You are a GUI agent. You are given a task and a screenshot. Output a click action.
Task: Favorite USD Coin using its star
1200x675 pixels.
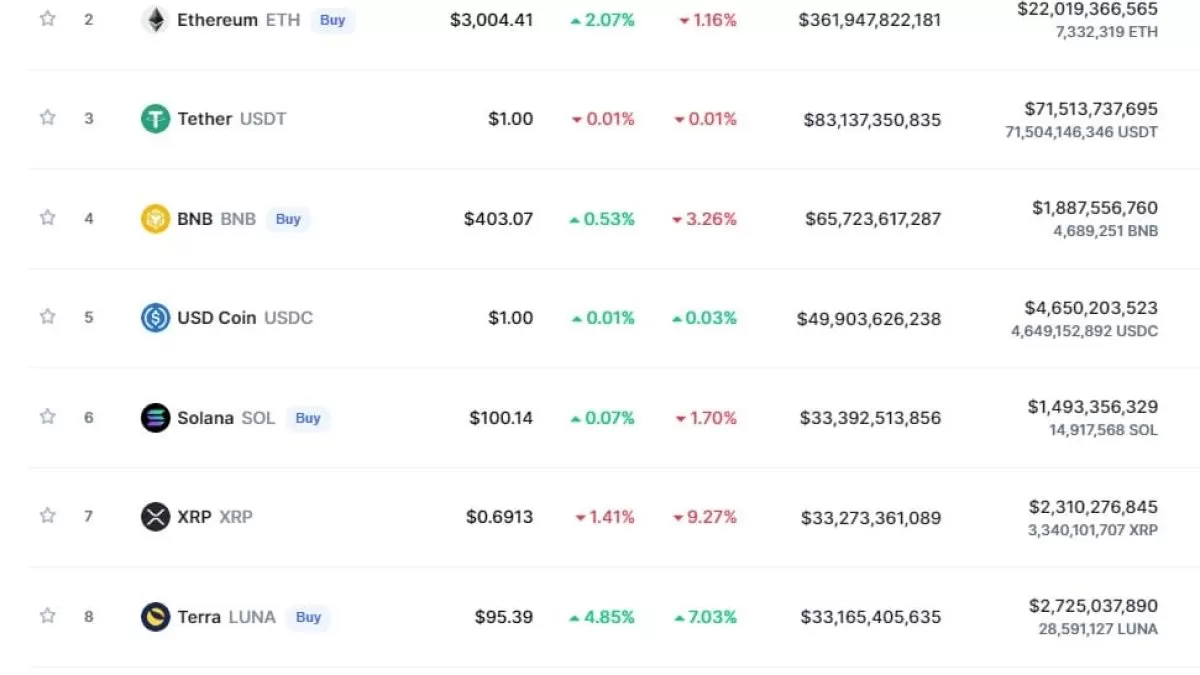point(47,316)
